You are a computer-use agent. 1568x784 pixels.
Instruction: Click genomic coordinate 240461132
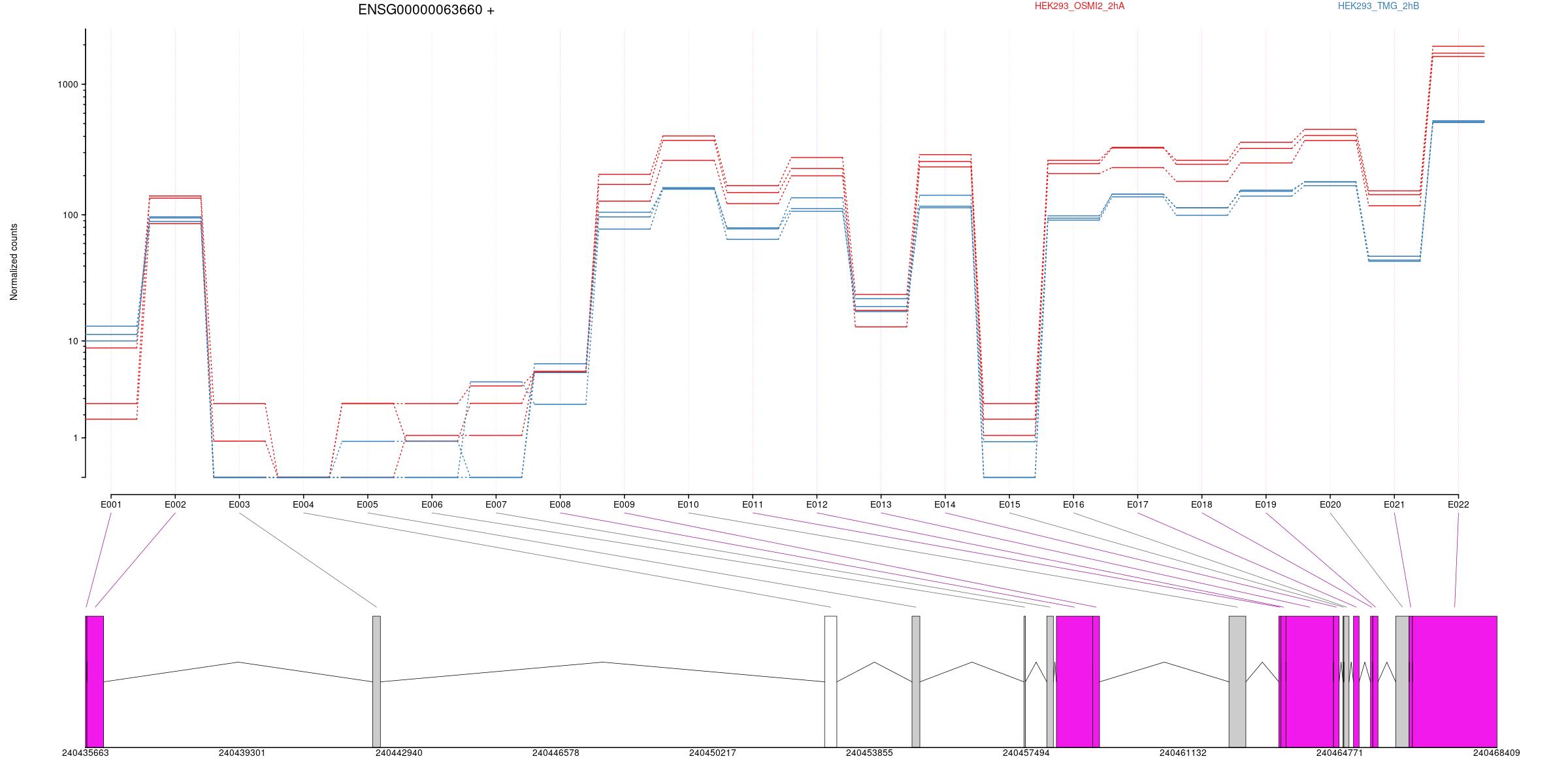click(x=1183, y=753)
